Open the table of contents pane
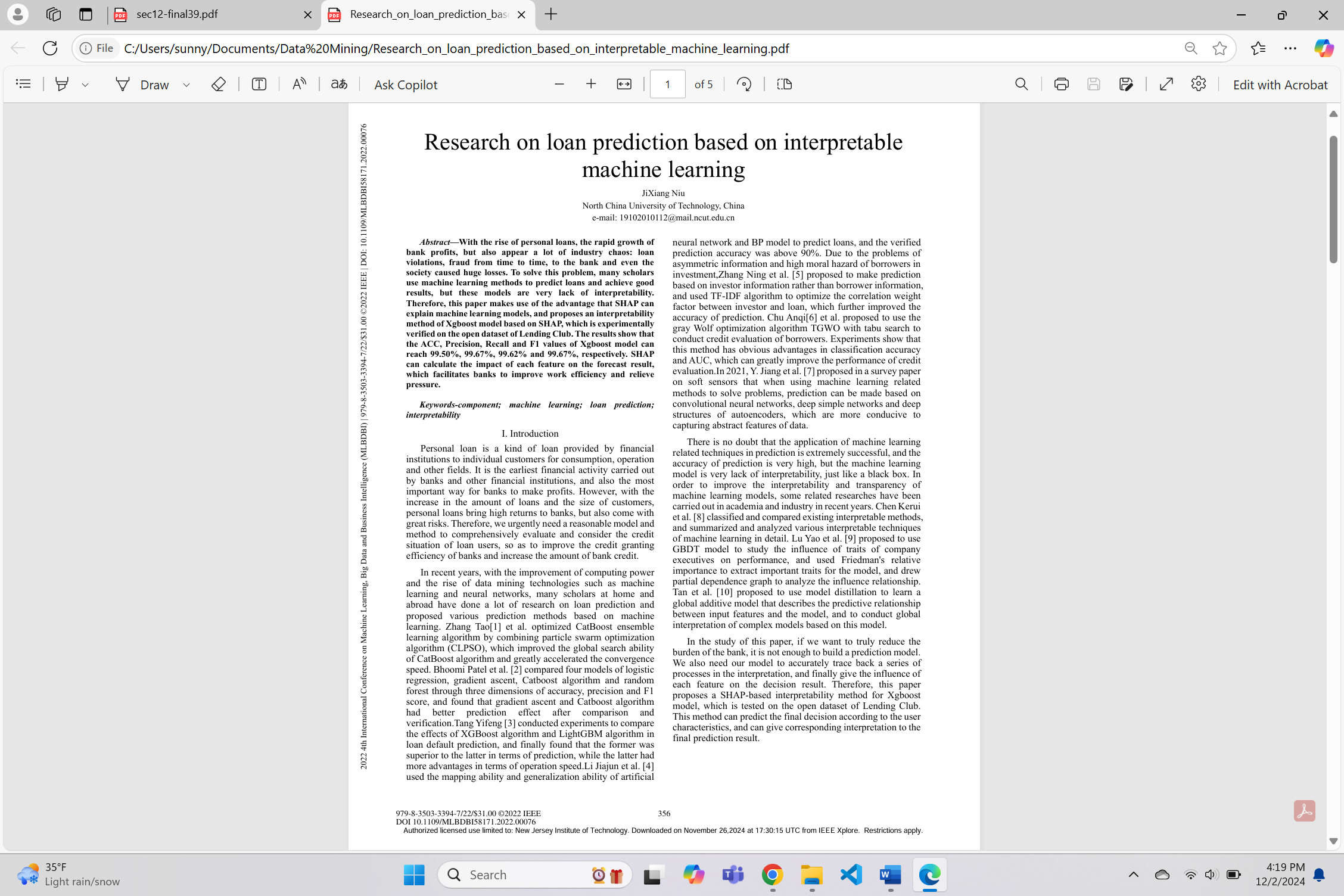The height and width of the screenshot is (896, 1344). click(x=23, y=83)
